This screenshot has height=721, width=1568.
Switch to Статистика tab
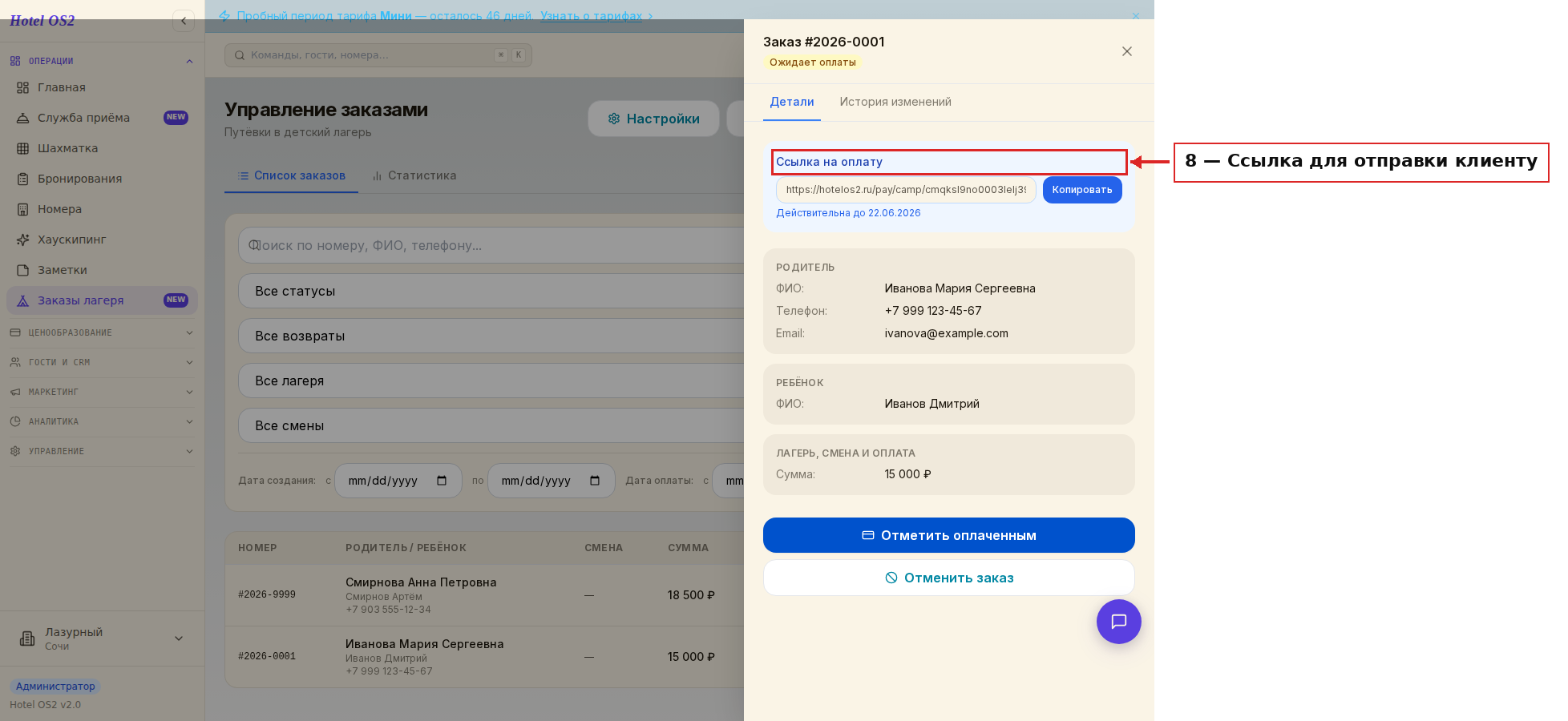tap(414, 175)
